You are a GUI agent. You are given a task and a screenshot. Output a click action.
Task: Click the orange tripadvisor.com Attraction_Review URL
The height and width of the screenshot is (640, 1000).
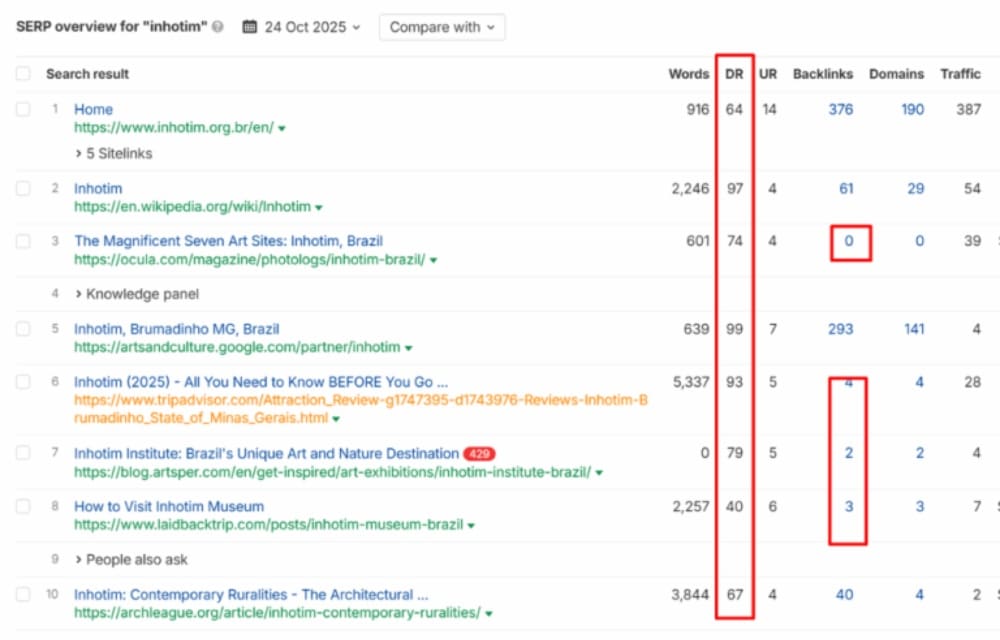(361, 409)
